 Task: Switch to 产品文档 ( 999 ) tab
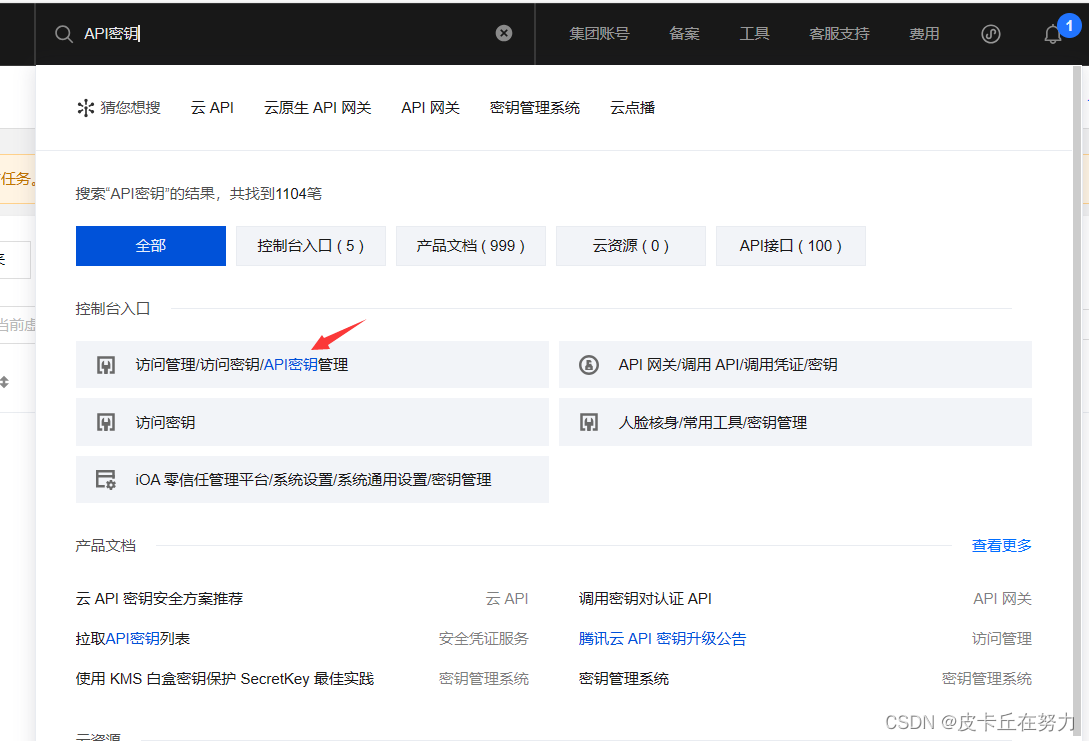pos(471,246)
